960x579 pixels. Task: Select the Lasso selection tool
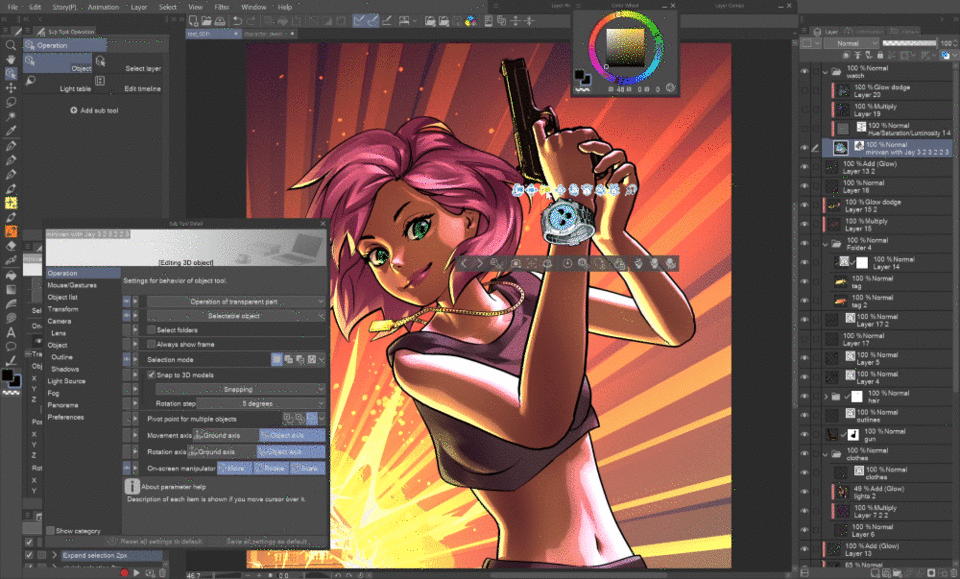(x=10, y=102)
